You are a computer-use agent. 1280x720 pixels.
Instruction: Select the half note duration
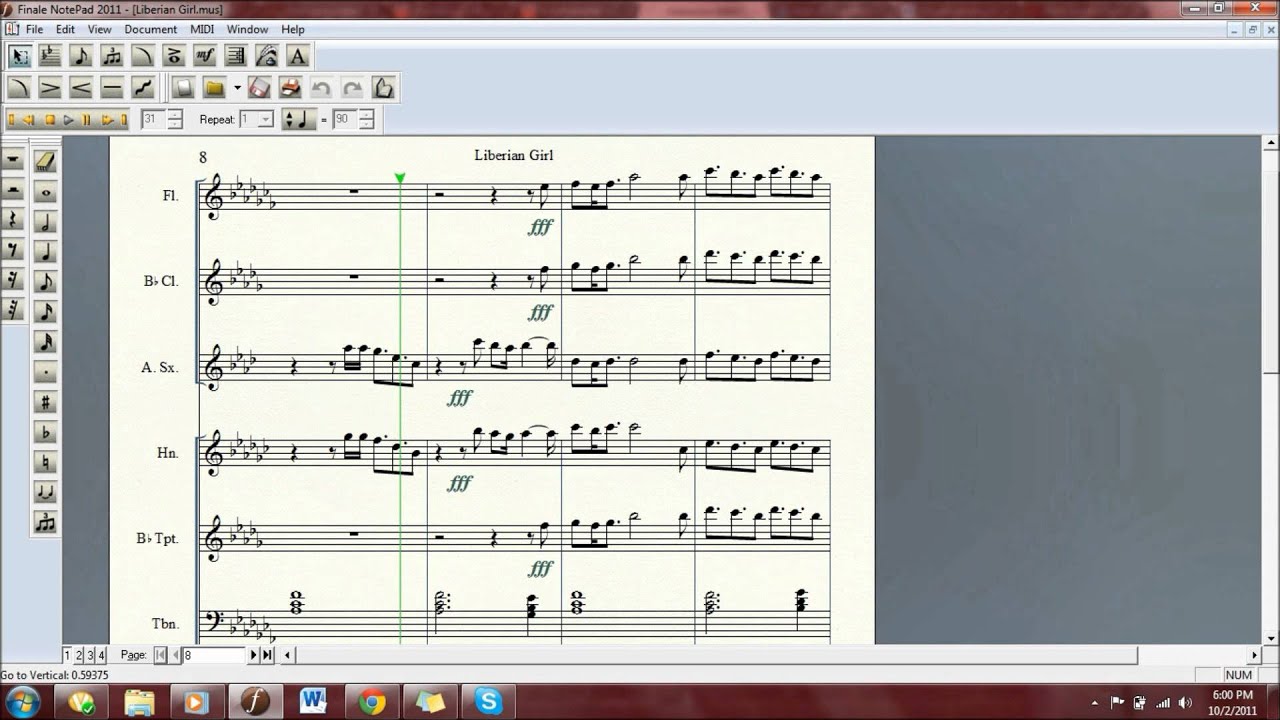pos(45,221)
